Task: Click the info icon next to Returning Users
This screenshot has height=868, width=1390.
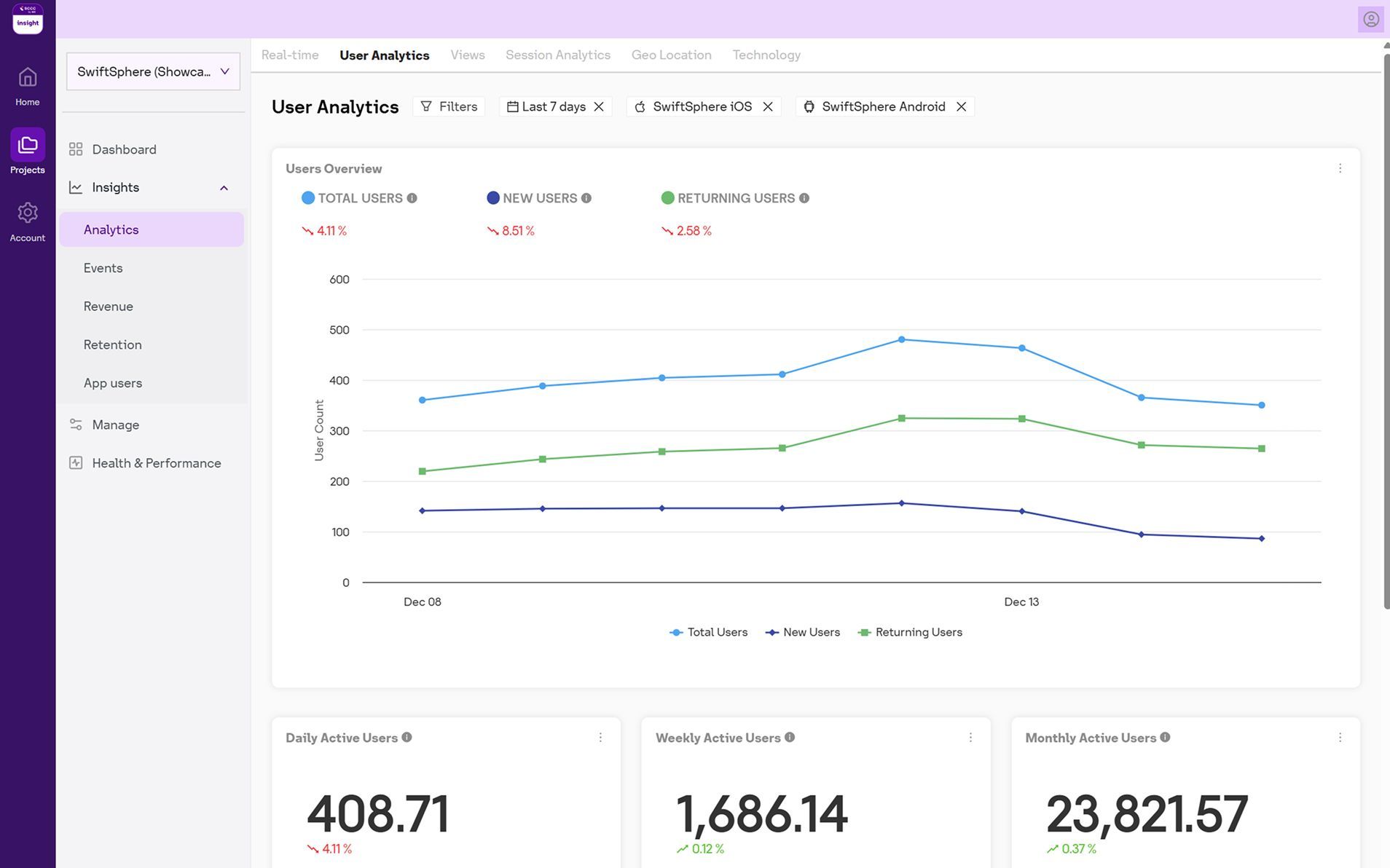Action: [x=804, y=198]
